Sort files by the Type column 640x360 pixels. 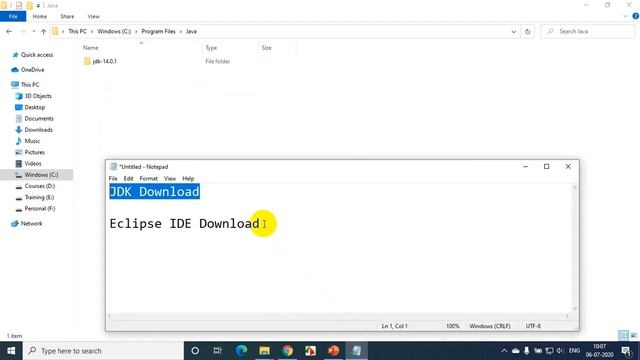tap(211, 48)
